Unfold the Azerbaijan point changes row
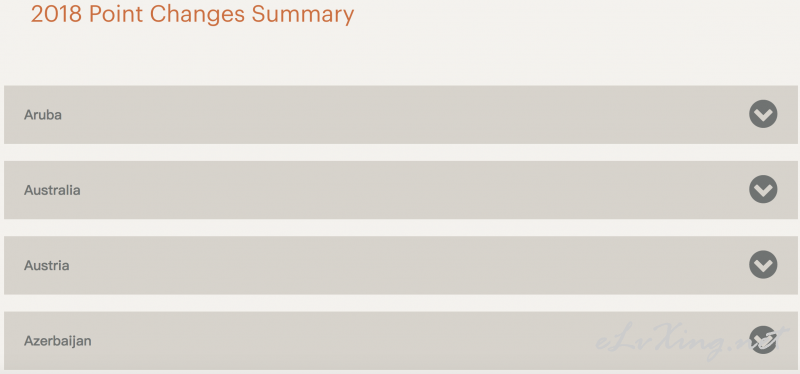Viewport: 800px width, 374px height. (401, 341)
